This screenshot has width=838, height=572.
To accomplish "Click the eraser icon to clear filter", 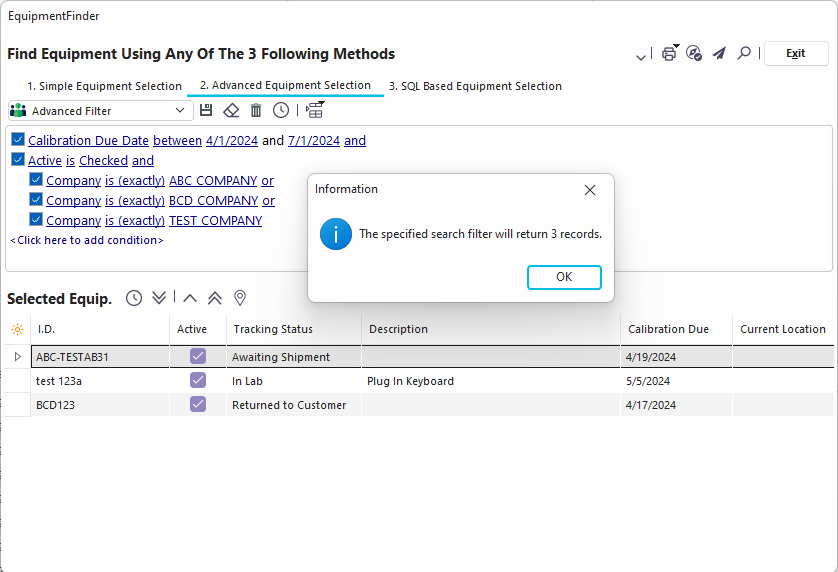I will point(231,111).
